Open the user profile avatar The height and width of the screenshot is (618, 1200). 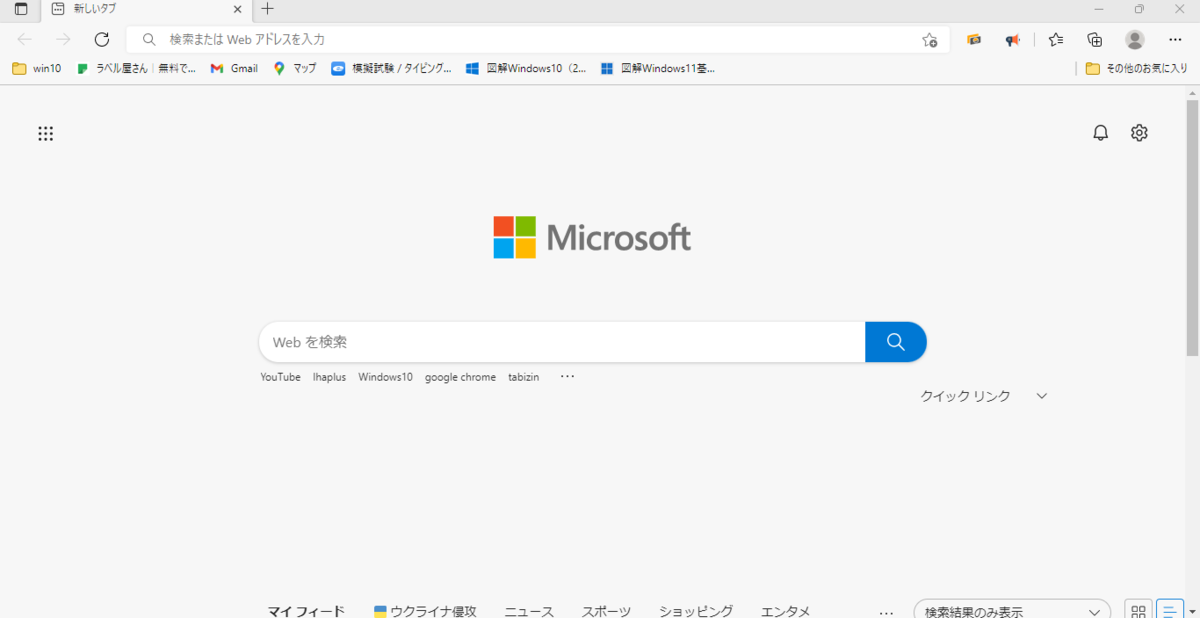[x=1135, y=40]
